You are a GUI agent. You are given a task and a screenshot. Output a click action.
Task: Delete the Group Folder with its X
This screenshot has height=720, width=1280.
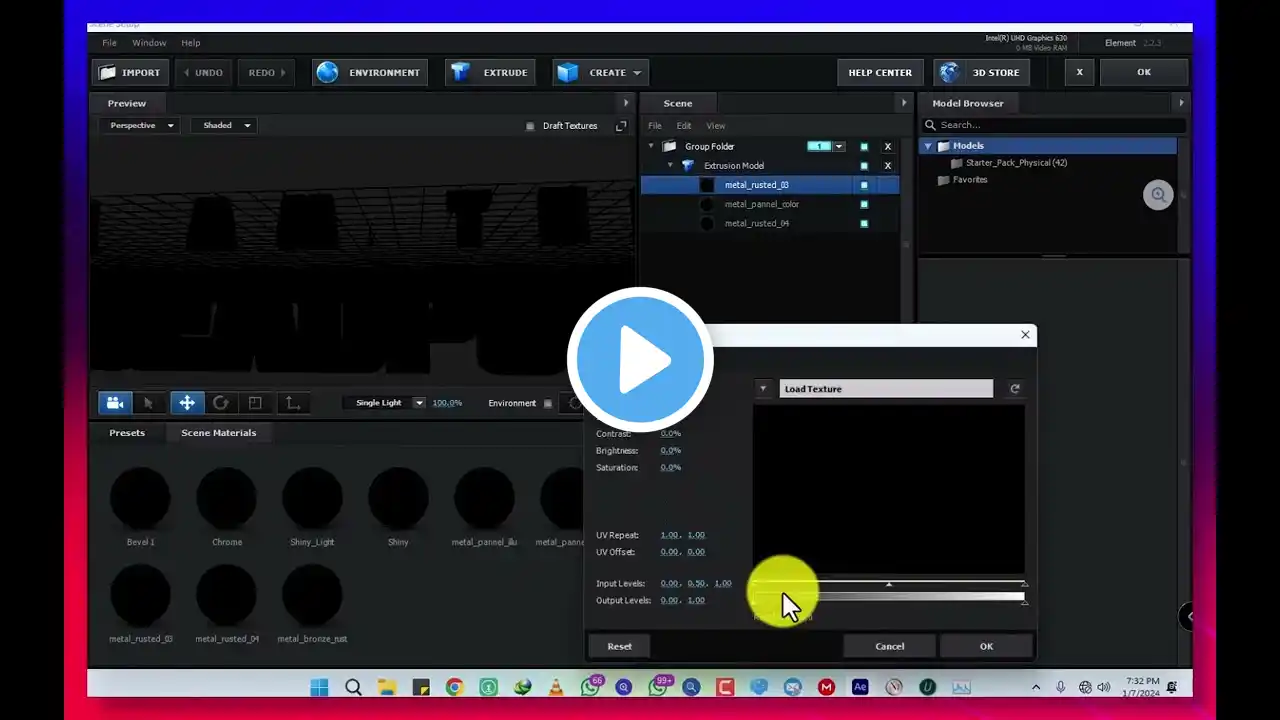887,146
